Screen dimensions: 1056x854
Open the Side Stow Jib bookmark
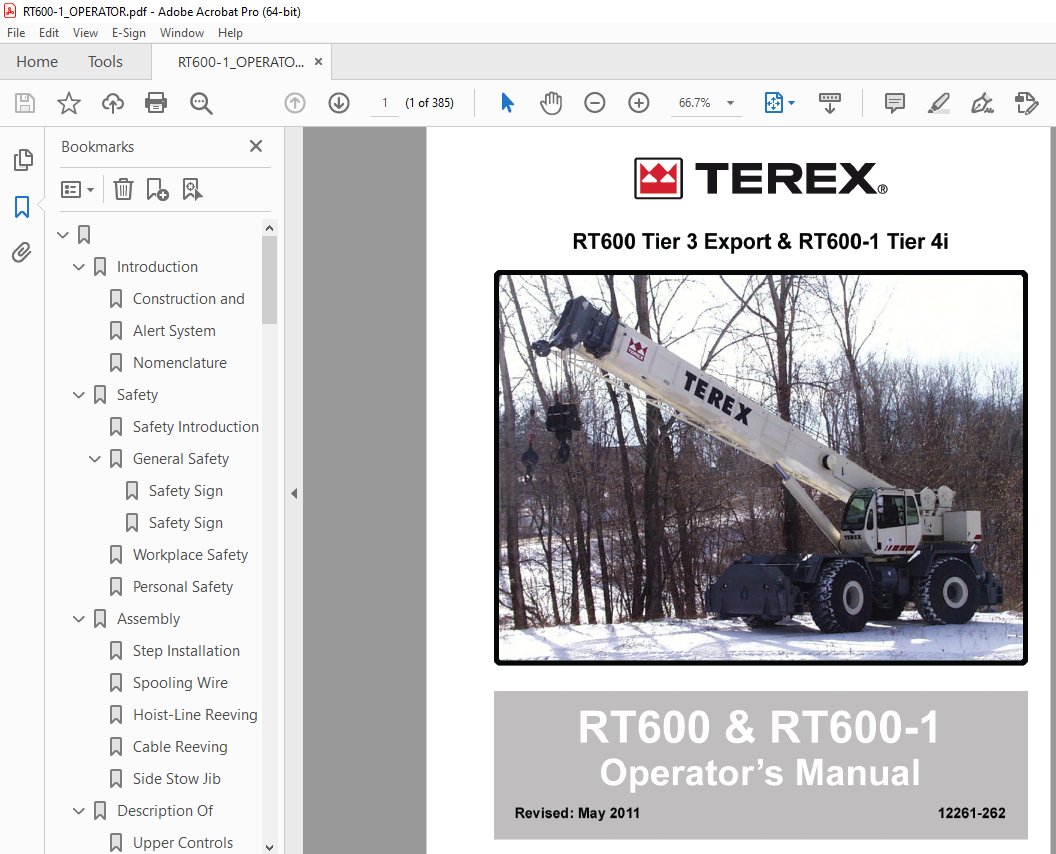(x=176, y=779)
